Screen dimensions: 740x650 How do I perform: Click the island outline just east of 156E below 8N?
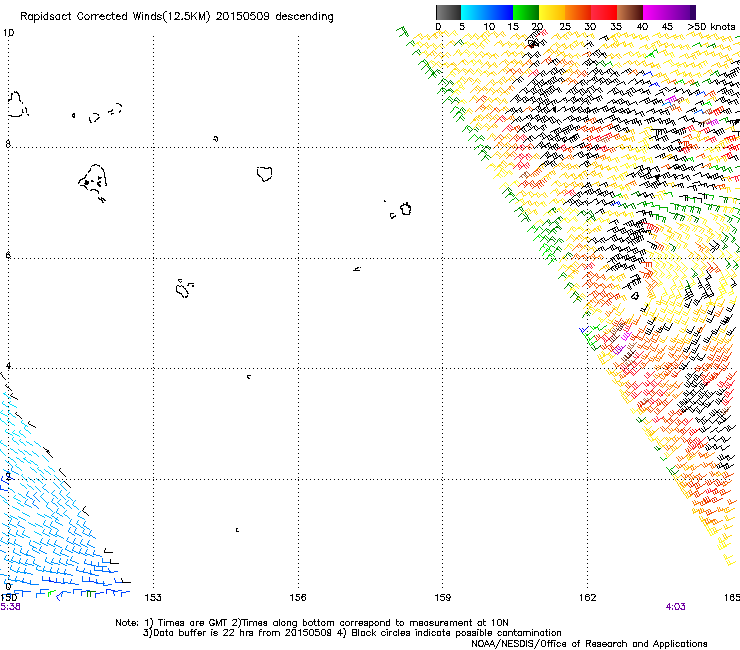[265, 174]
